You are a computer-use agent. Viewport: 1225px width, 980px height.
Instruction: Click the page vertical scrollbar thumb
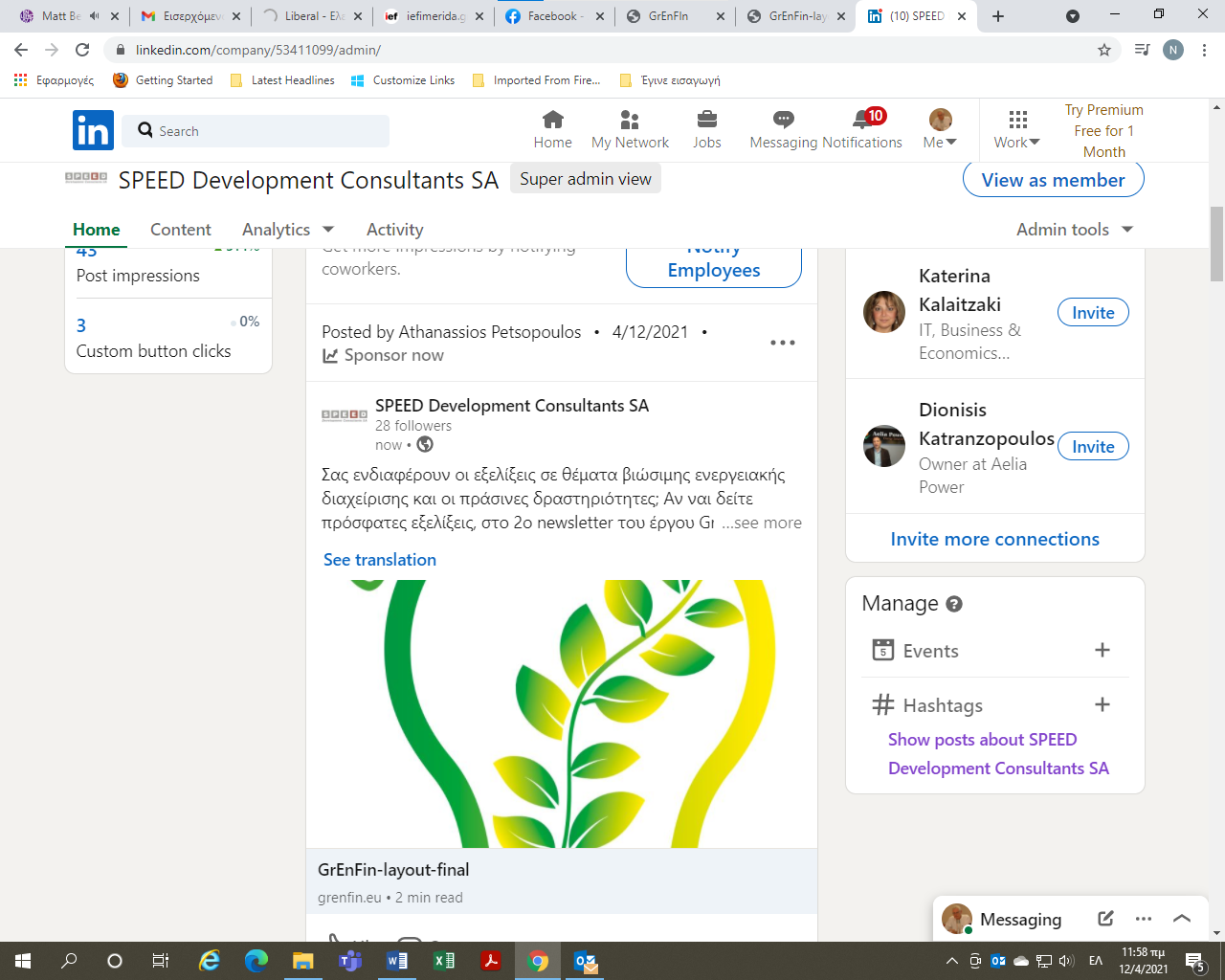[1216, 244]
